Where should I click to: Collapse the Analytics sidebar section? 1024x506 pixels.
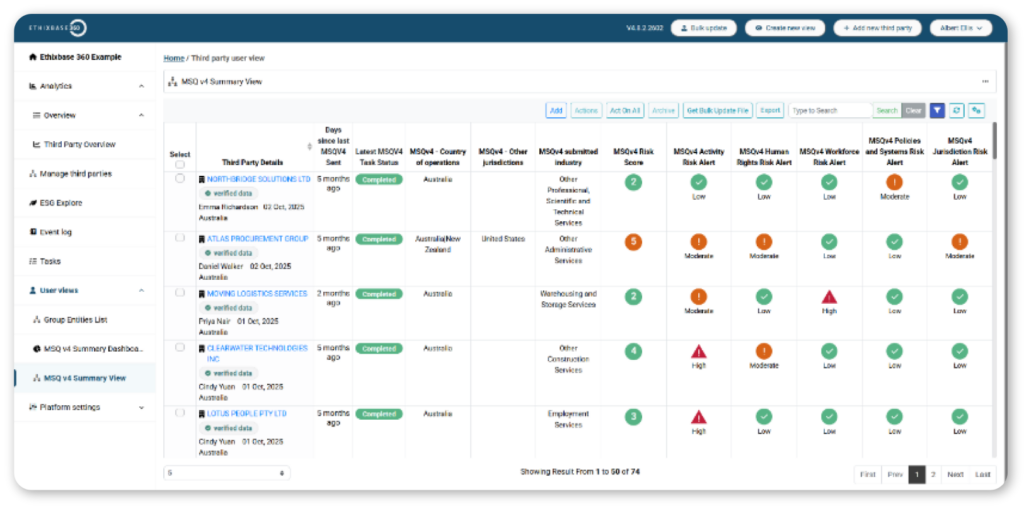pyautogui.click(x=141, y=87)
